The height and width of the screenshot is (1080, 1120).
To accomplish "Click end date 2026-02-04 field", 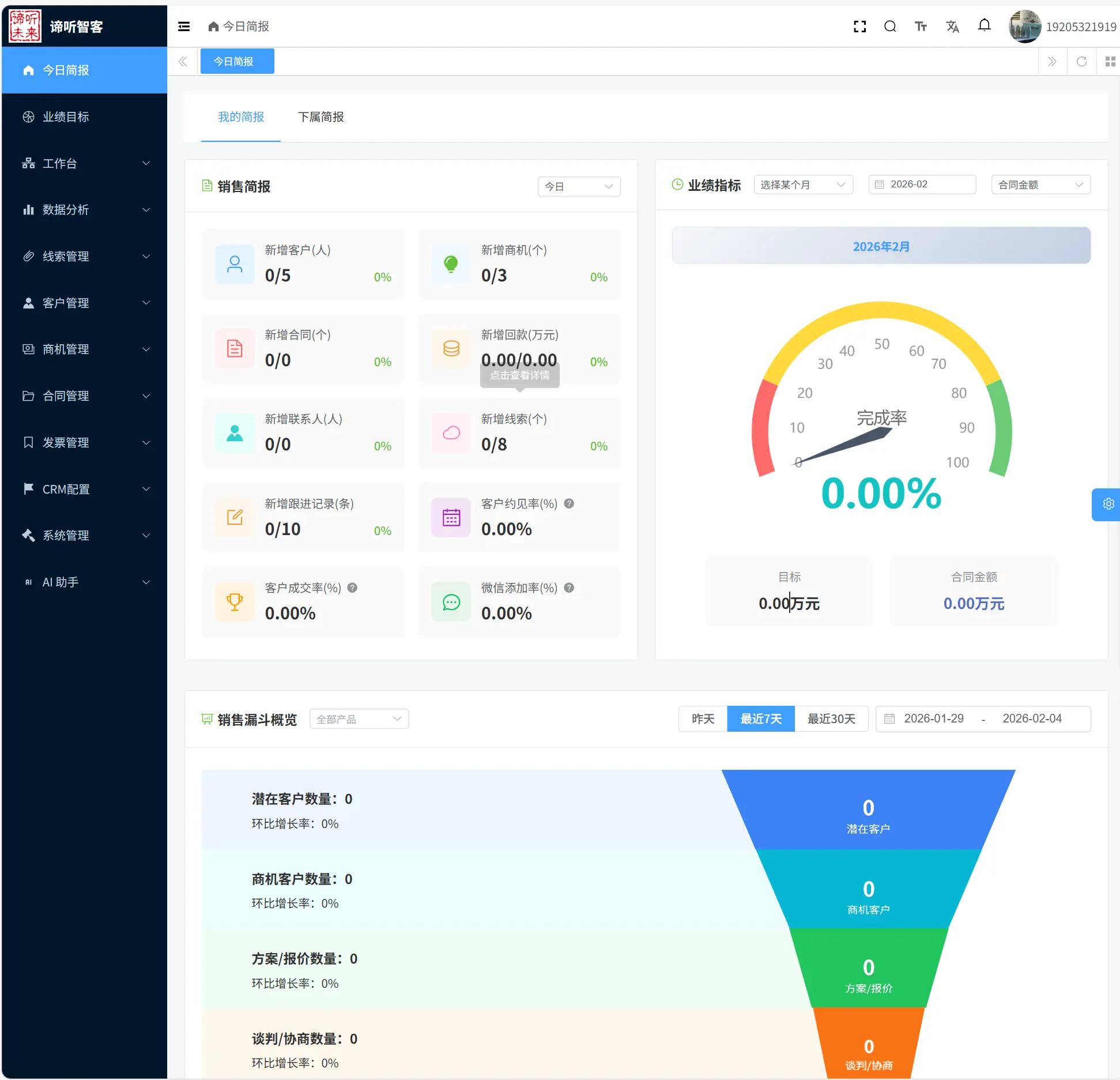I will coord(1032,719).
